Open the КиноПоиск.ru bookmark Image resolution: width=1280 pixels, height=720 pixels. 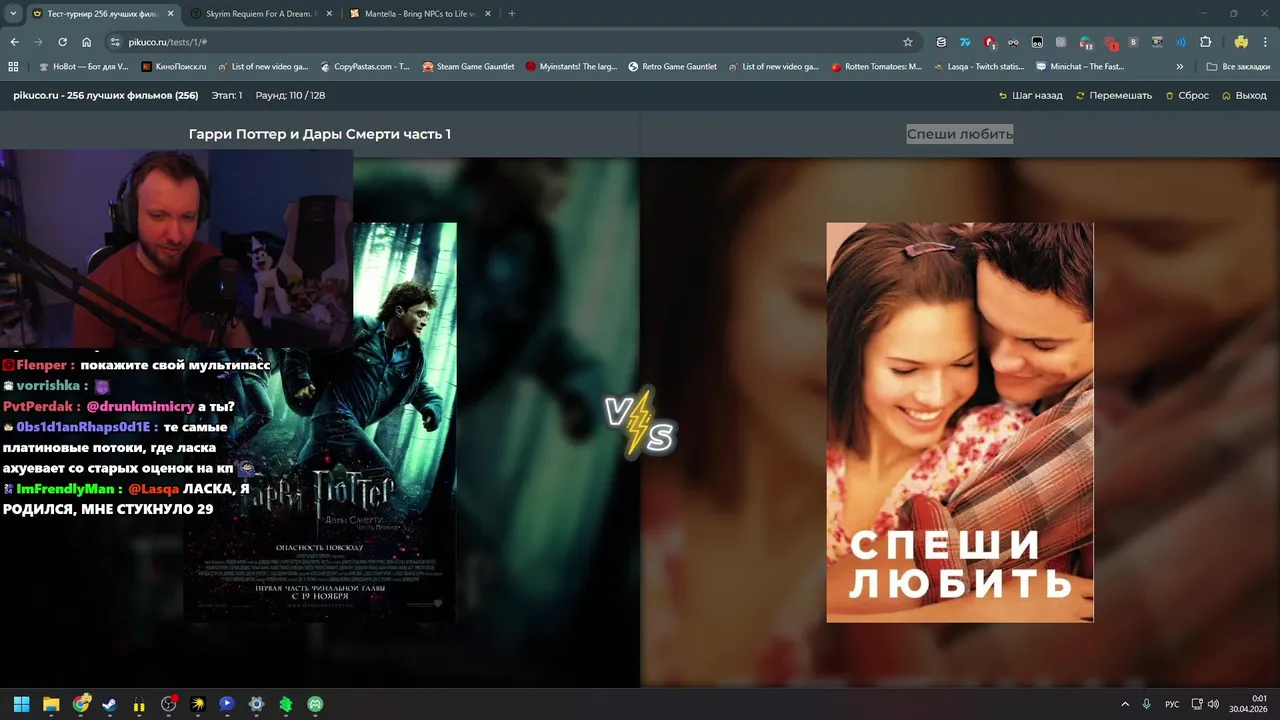[x=174, y=67]
